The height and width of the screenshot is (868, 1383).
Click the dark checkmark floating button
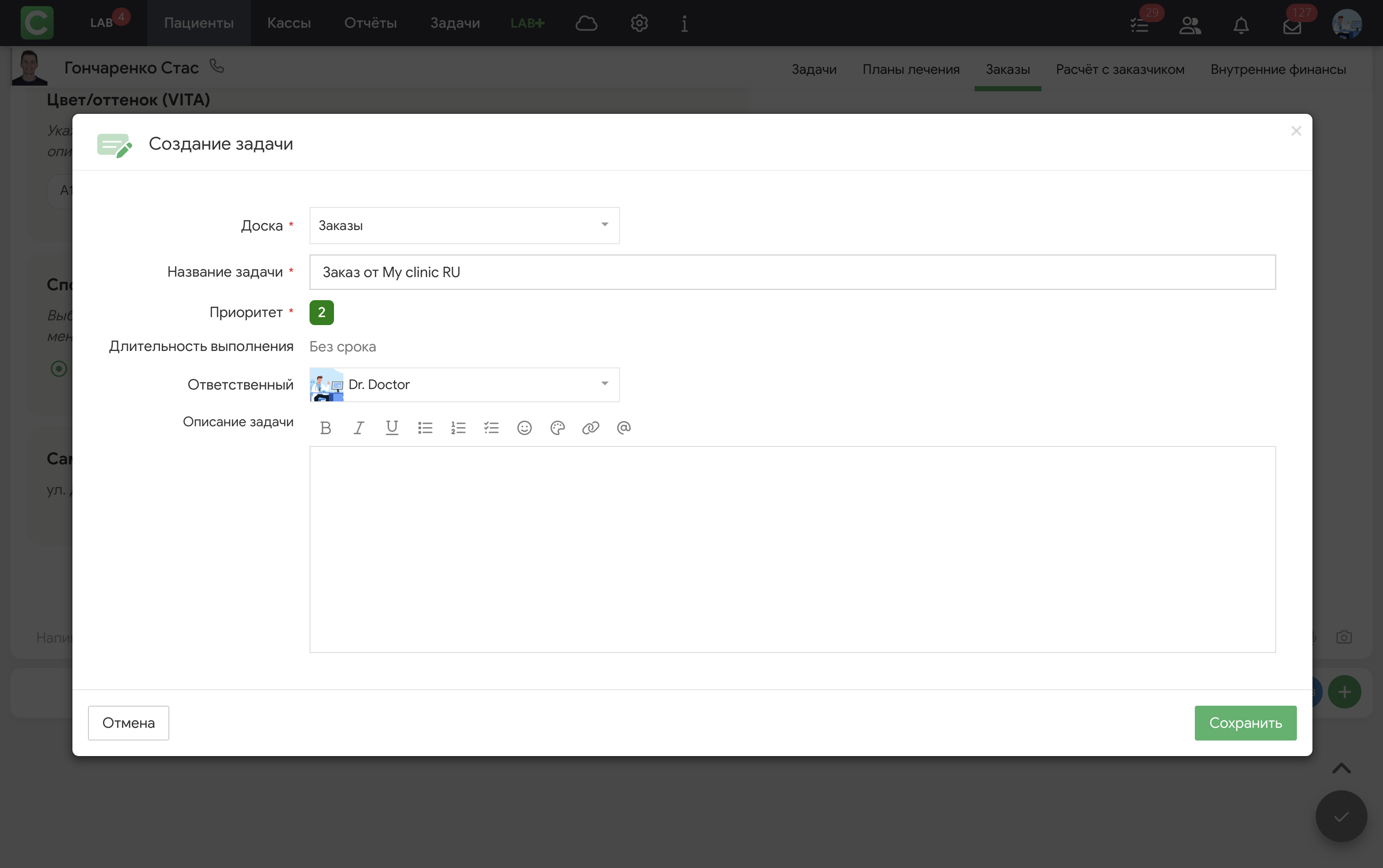click(x=1341, y=816)
